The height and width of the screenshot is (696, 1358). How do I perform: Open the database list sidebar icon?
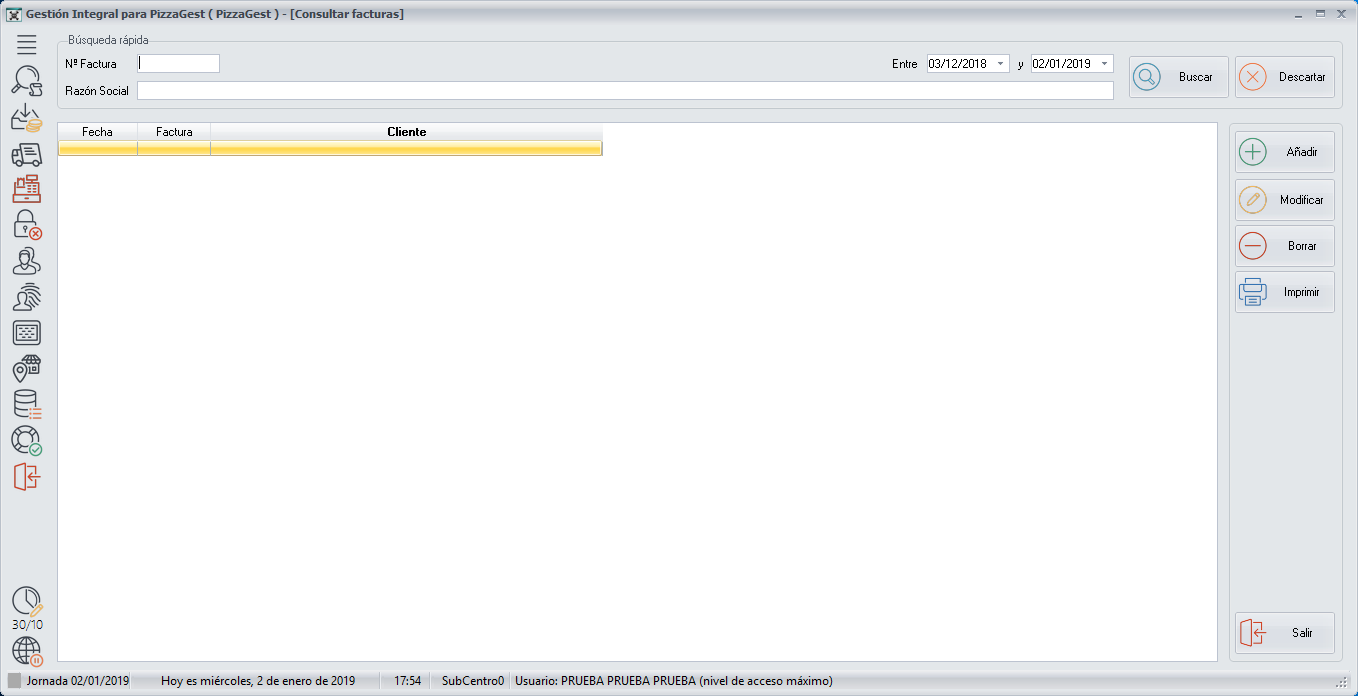click(27, 404)
